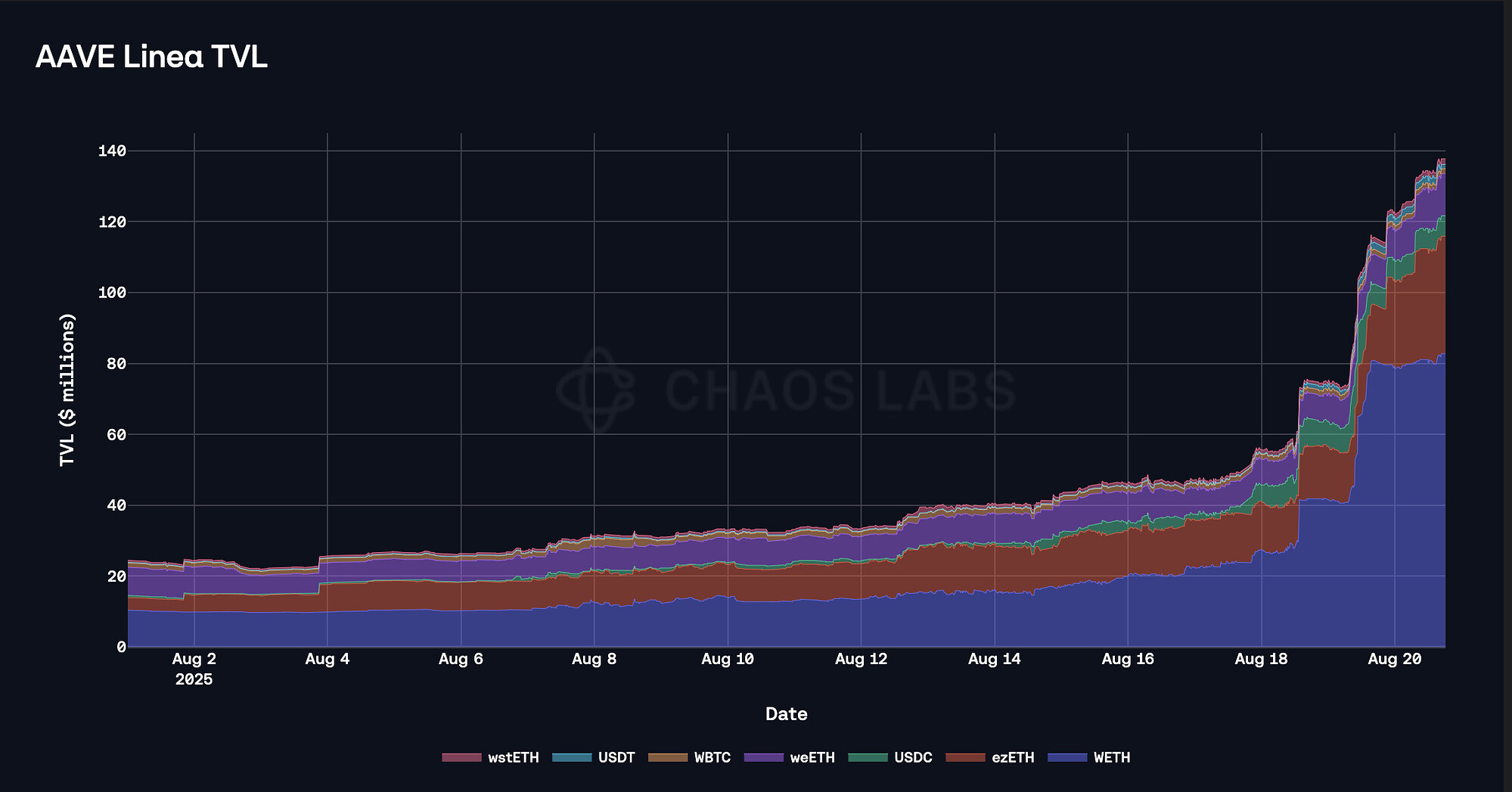
Task: Click the Aug 4 x-axis label
Action: pos(328,659)
